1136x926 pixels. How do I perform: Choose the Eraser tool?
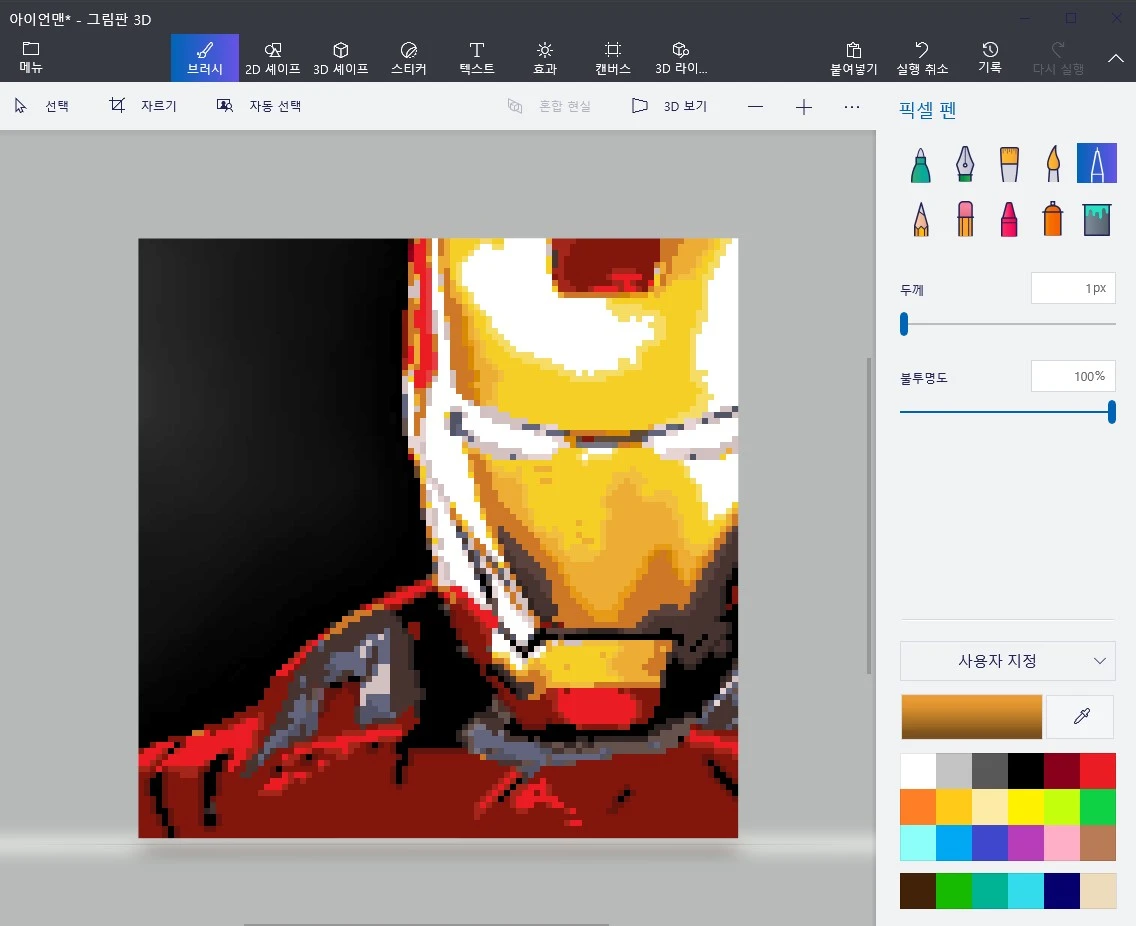point(964,218)
